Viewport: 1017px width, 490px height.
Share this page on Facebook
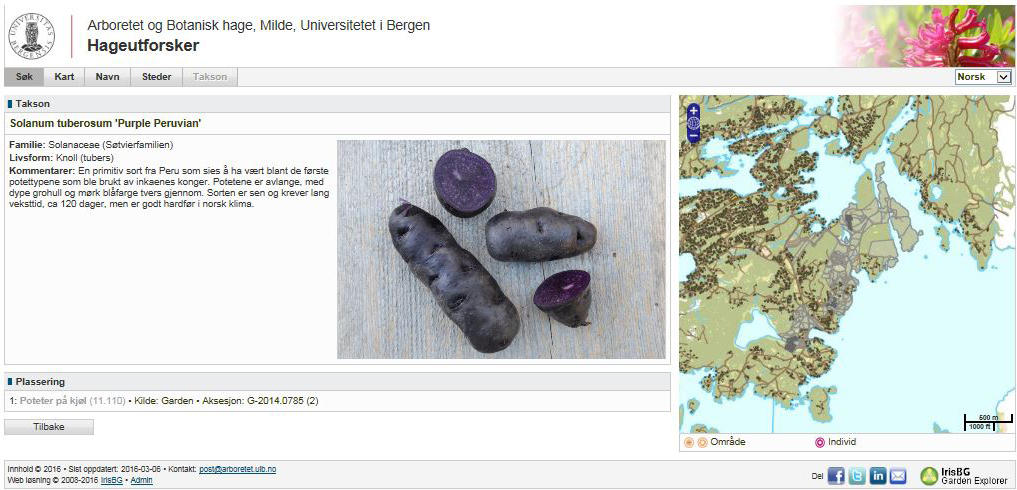836,476
